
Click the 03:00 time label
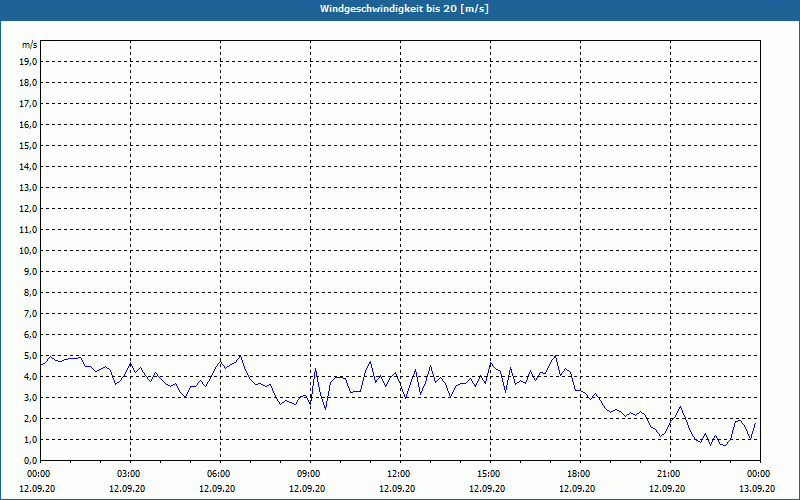(x=131, y=474)
